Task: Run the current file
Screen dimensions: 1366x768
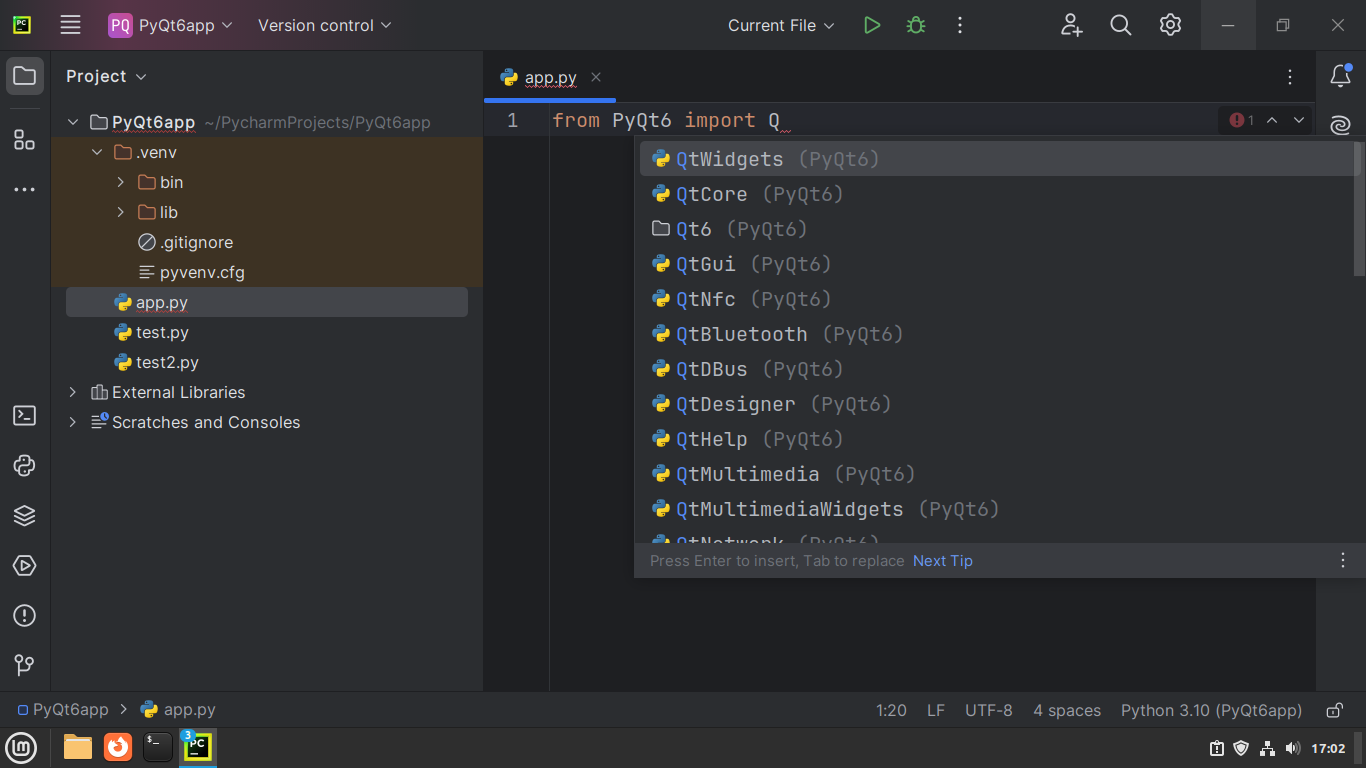Action: [872, 25]
